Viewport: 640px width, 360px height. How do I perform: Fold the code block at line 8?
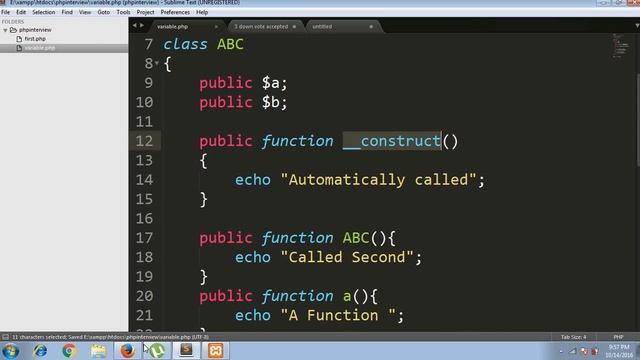(x=157, y=63)
